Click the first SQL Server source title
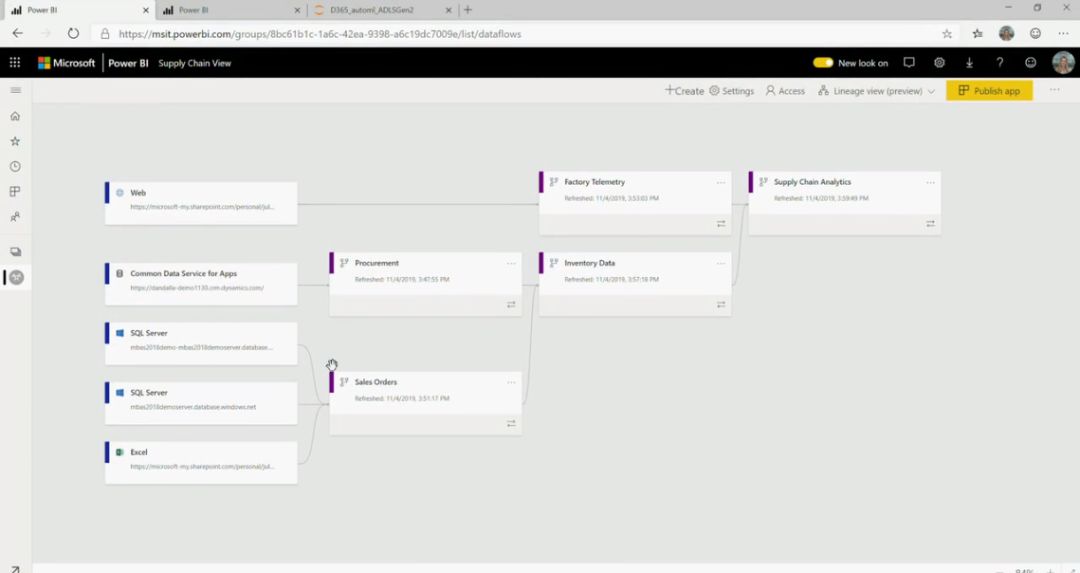Viewport: 1080px width, 573px height. 149,333
